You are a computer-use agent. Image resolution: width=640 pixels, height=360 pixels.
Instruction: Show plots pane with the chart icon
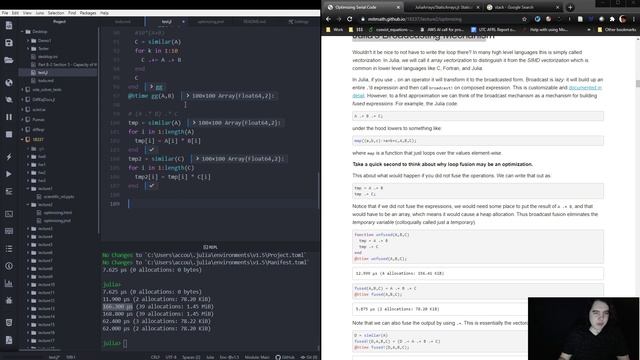point(9,283)
